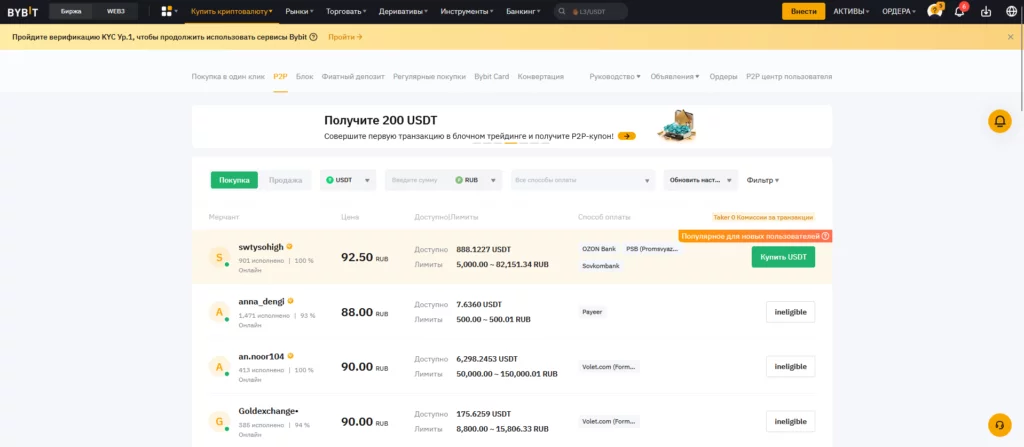Open the Конвертация tab
Screen dimensions: 1024x447
(540, 76)
